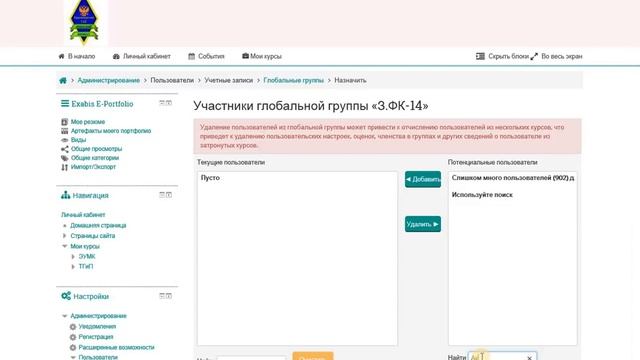Viewport: 640px width, 360px height.
Task: Dock the Навигация block
Action: tap(169, 195)
